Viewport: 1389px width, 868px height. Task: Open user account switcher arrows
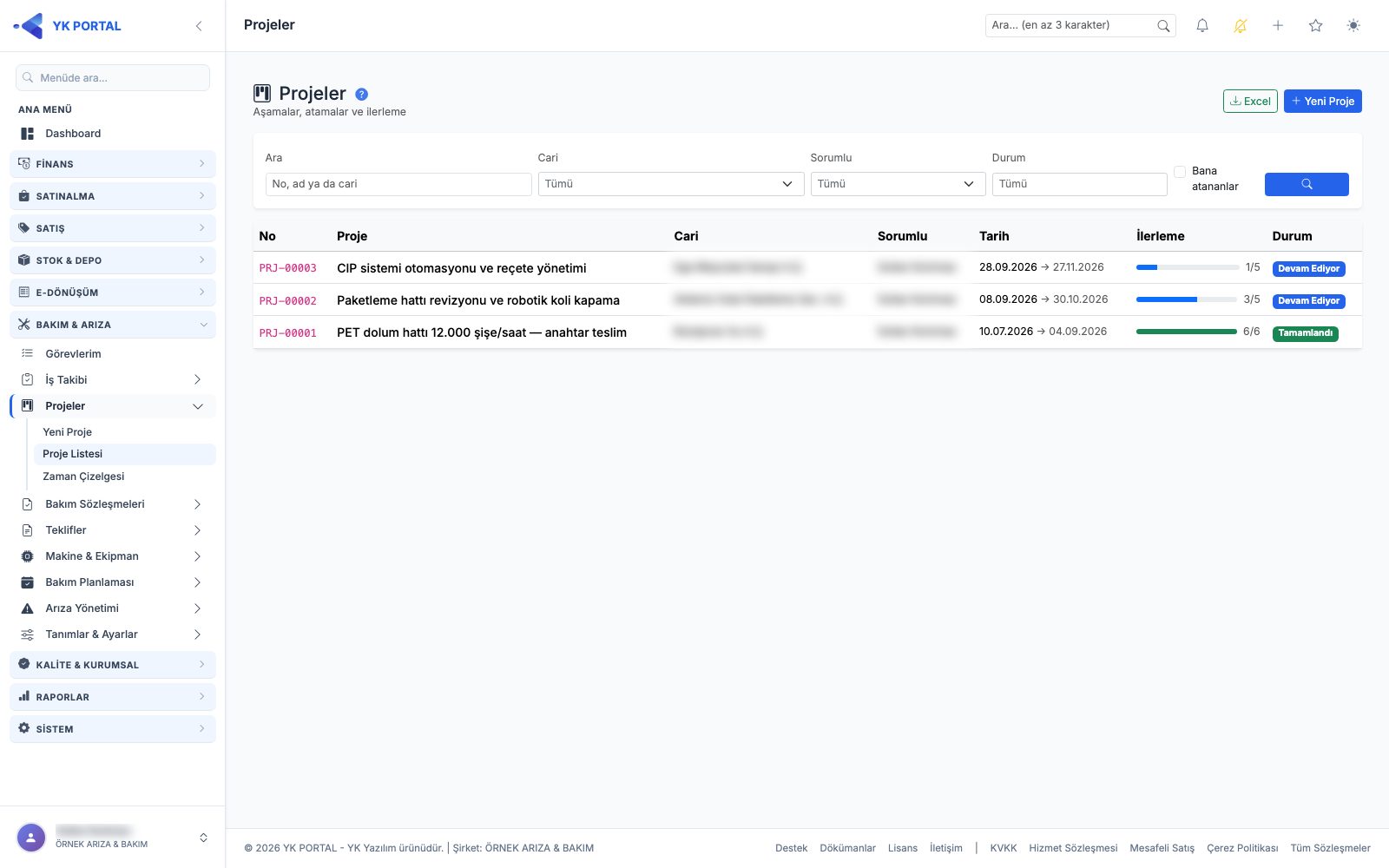pos(203,838)
